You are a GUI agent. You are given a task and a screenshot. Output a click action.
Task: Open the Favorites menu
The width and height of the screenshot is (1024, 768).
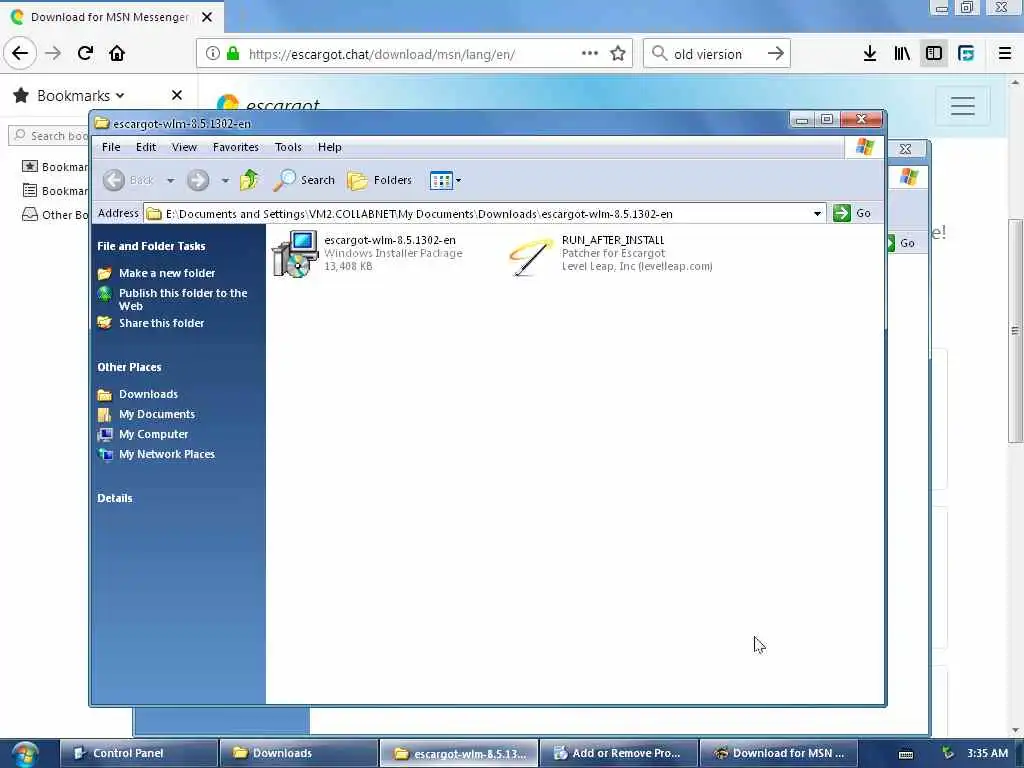click(x=236, y=147)
